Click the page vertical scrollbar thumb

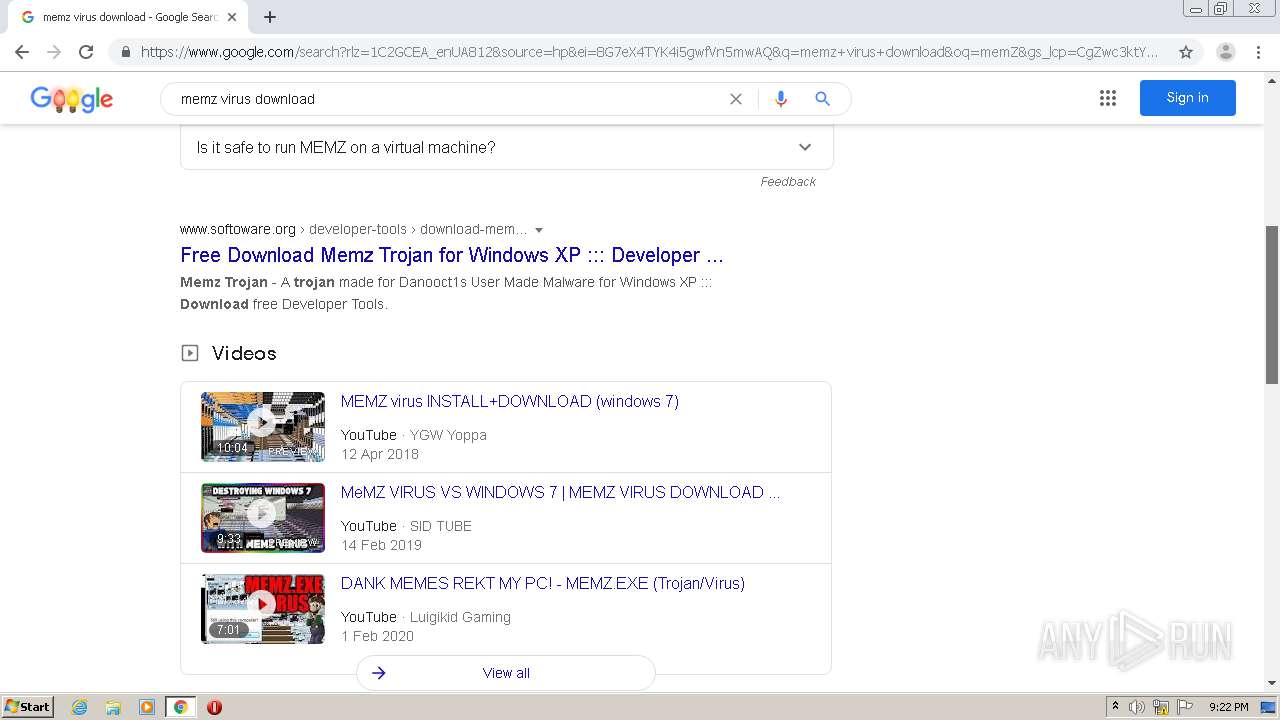1272,305
